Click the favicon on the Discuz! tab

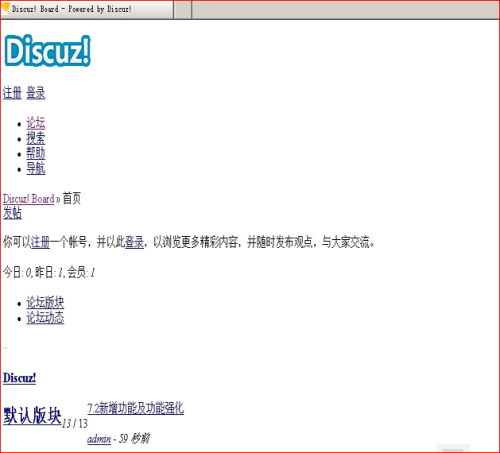point(6,8)
